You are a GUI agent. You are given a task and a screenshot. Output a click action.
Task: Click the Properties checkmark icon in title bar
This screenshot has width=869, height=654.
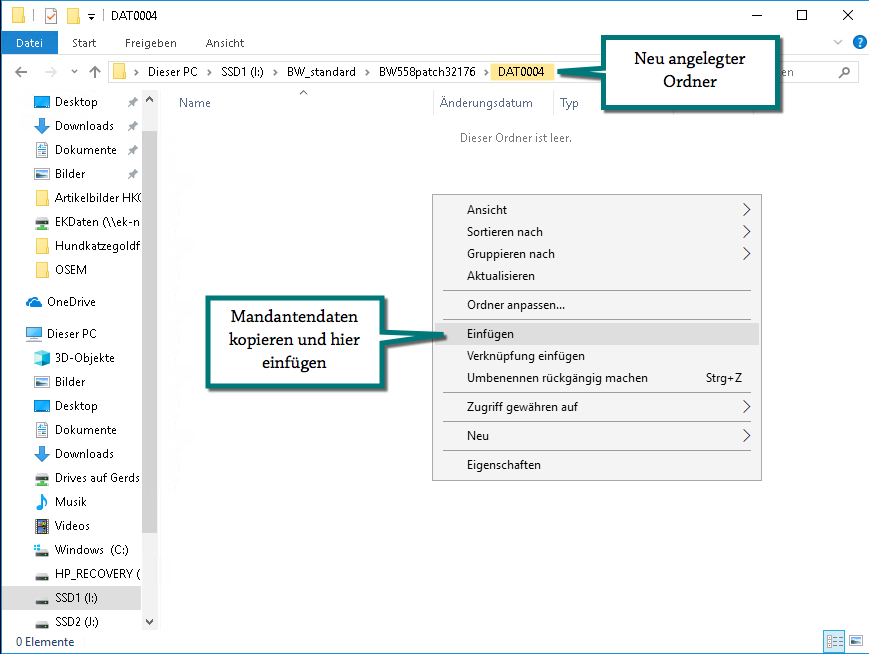point(50,16)
